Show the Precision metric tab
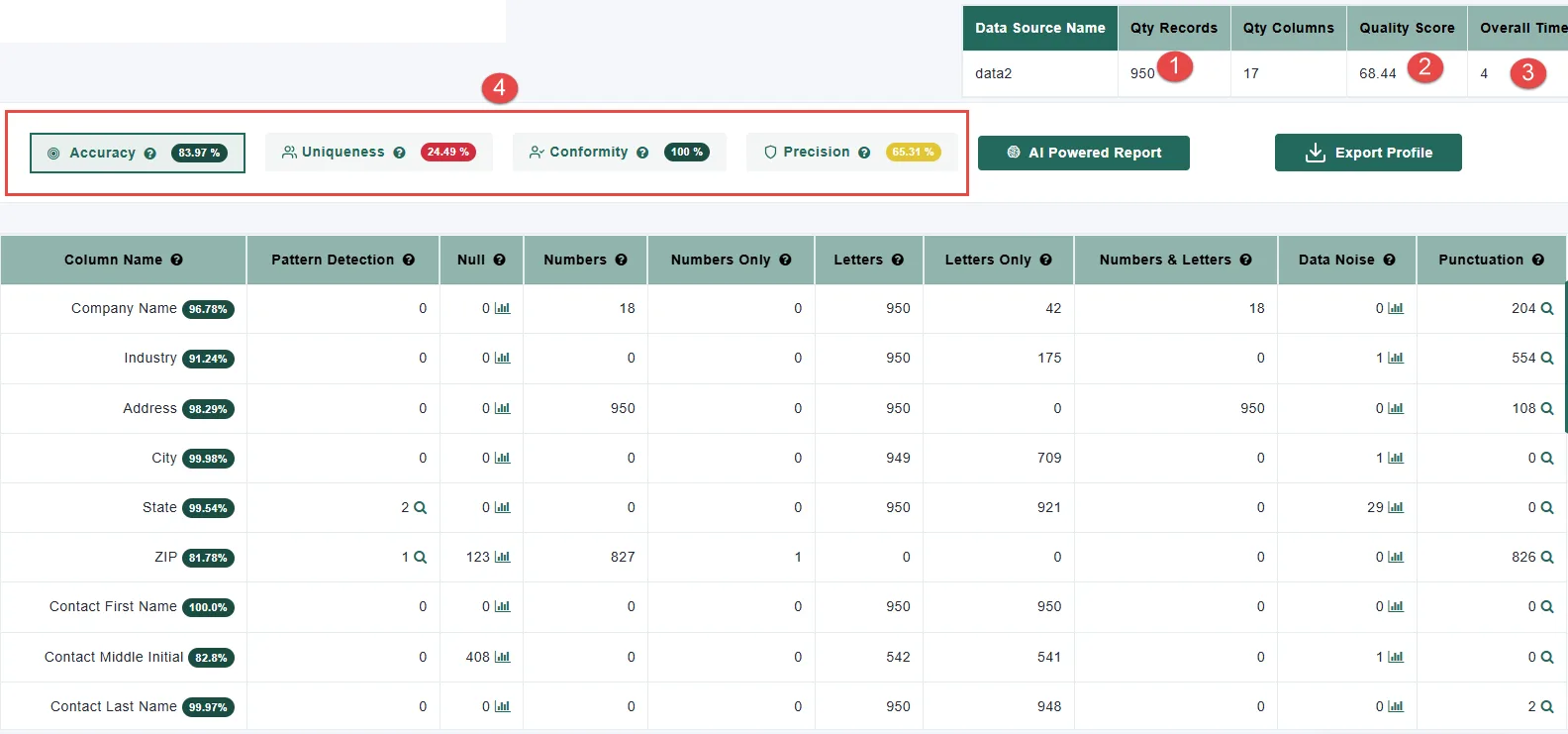 (x=851, y=152)
